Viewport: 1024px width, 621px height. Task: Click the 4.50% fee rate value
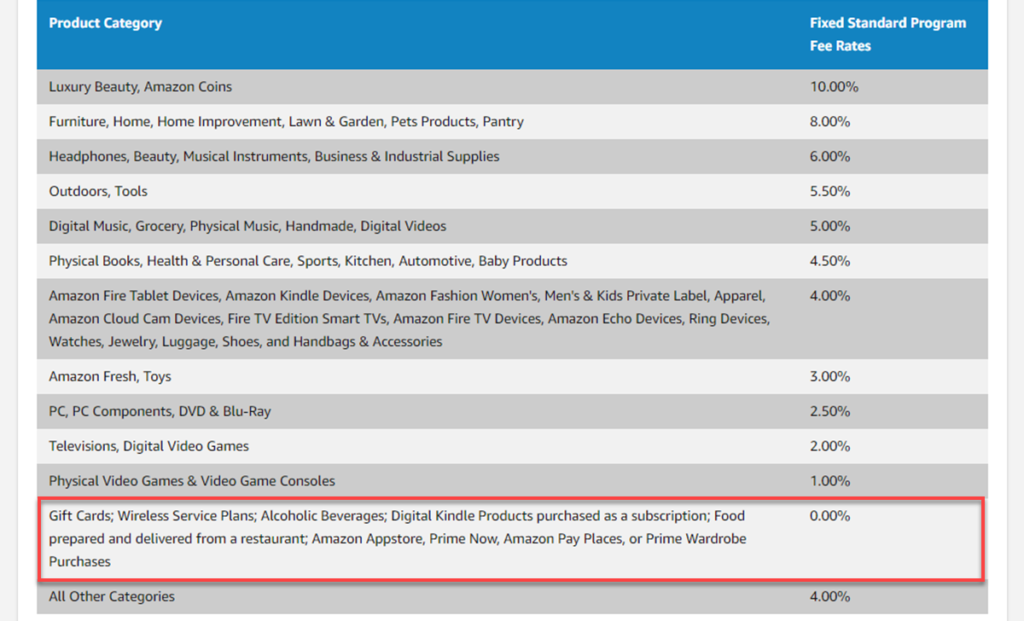point(830,262)
